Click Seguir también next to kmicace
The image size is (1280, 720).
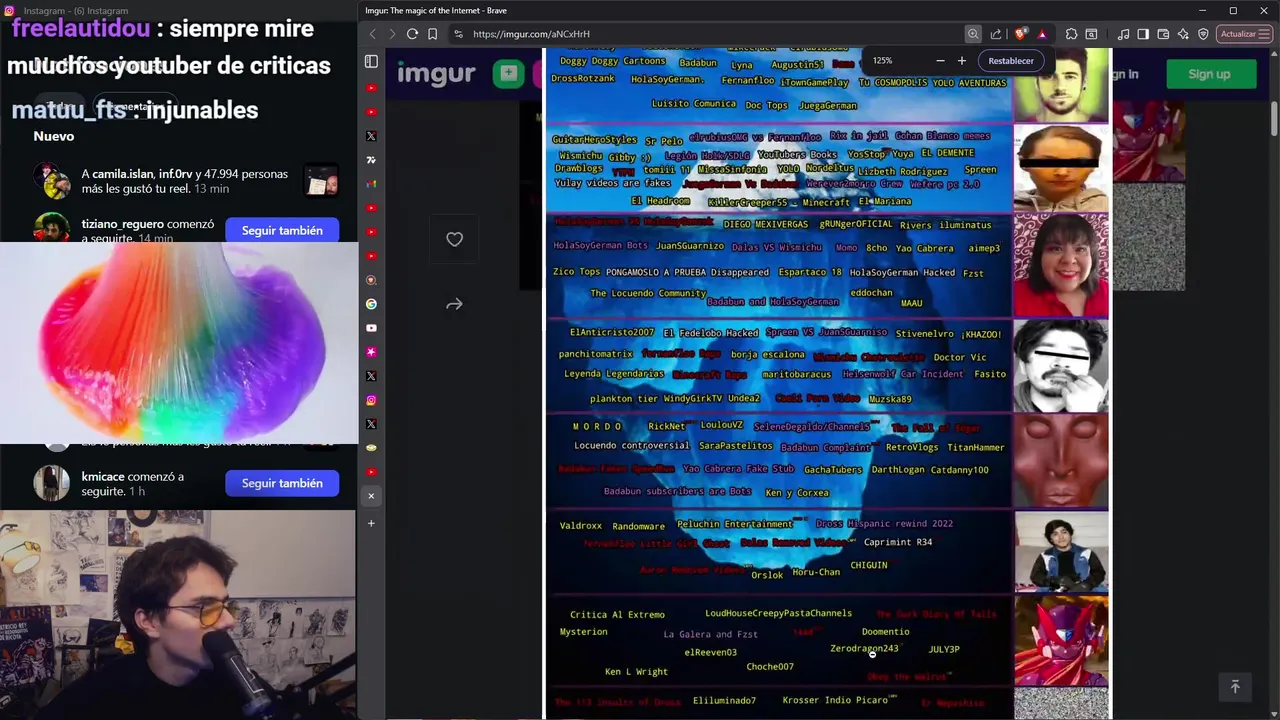pyautogui.click(x=282, y=483)
